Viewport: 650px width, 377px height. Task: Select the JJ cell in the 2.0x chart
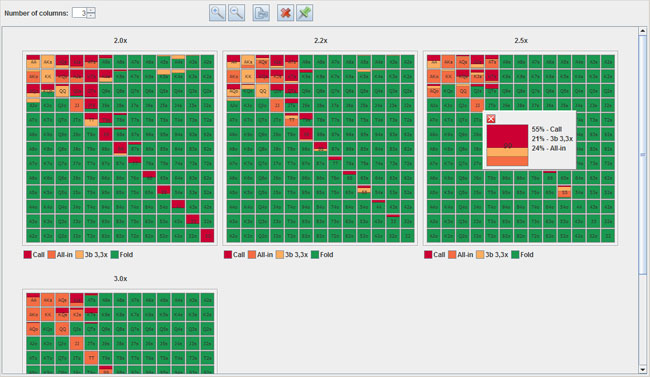tap(77, 105)
